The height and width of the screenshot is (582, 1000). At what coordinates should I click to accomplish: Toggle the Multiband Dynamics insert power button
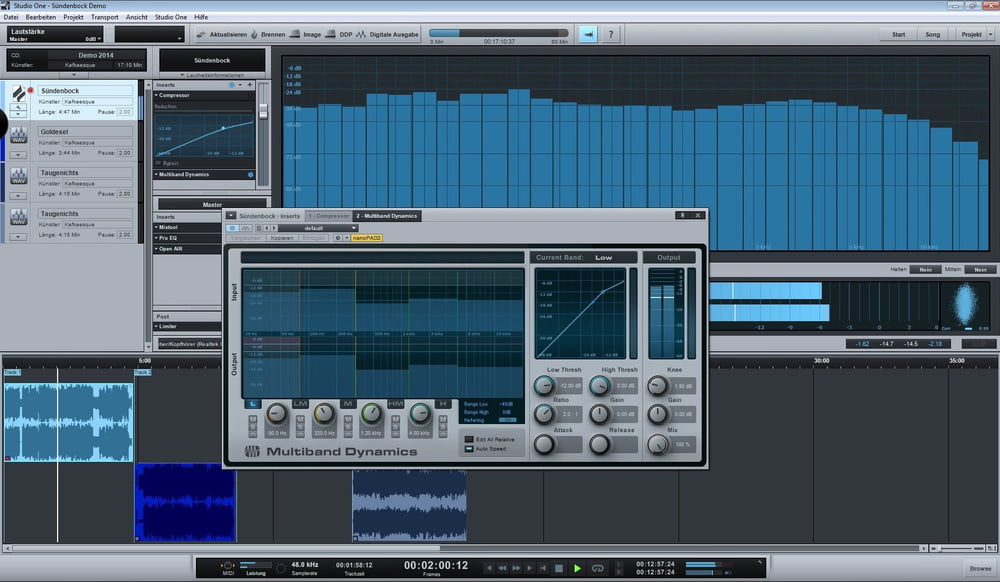[x=250, y=174]
